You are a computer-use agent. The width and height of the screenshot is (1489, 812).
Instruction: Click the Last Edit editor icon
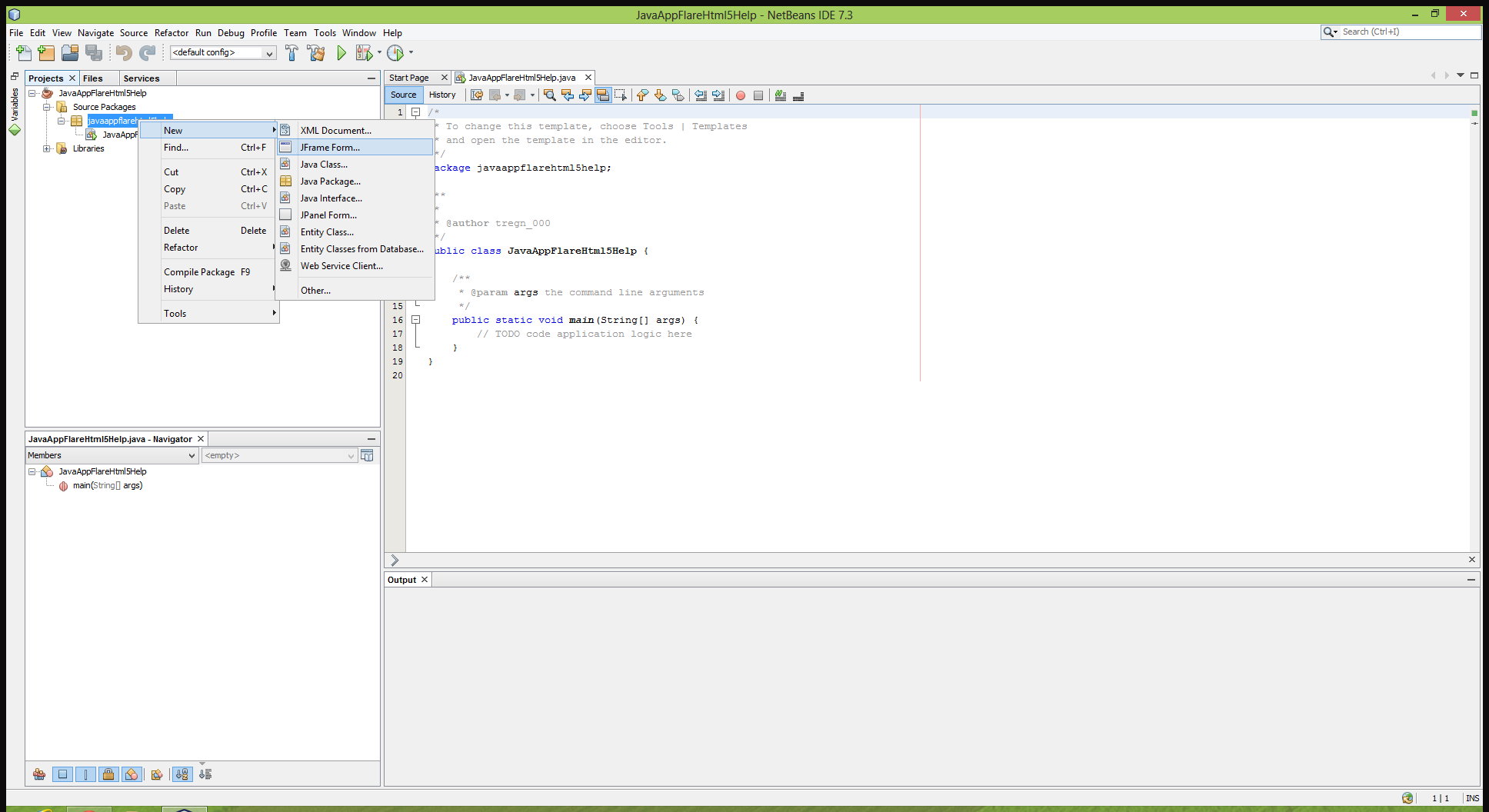pos(477,95)
